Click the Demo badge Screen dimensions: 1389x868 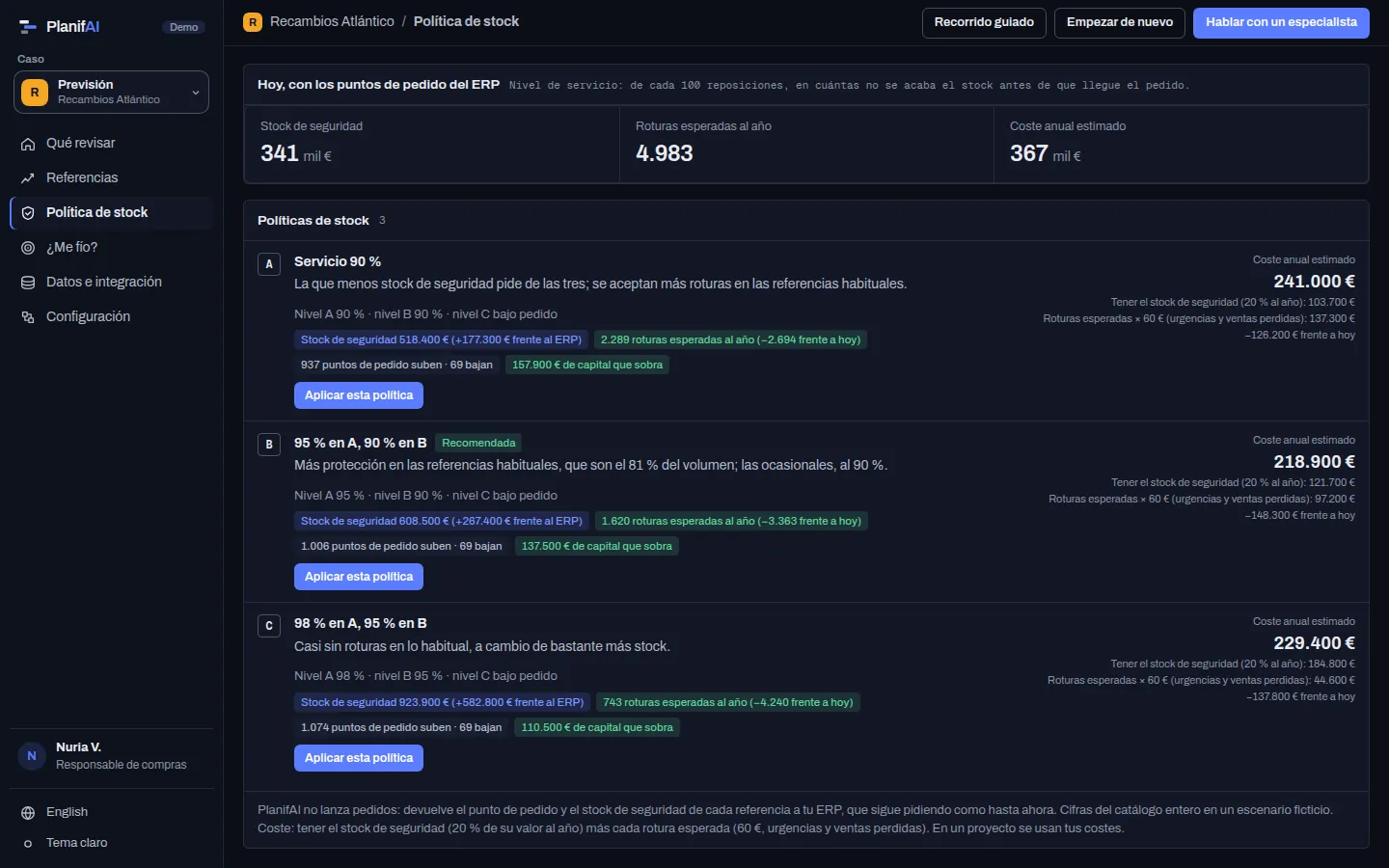(183, 27)
